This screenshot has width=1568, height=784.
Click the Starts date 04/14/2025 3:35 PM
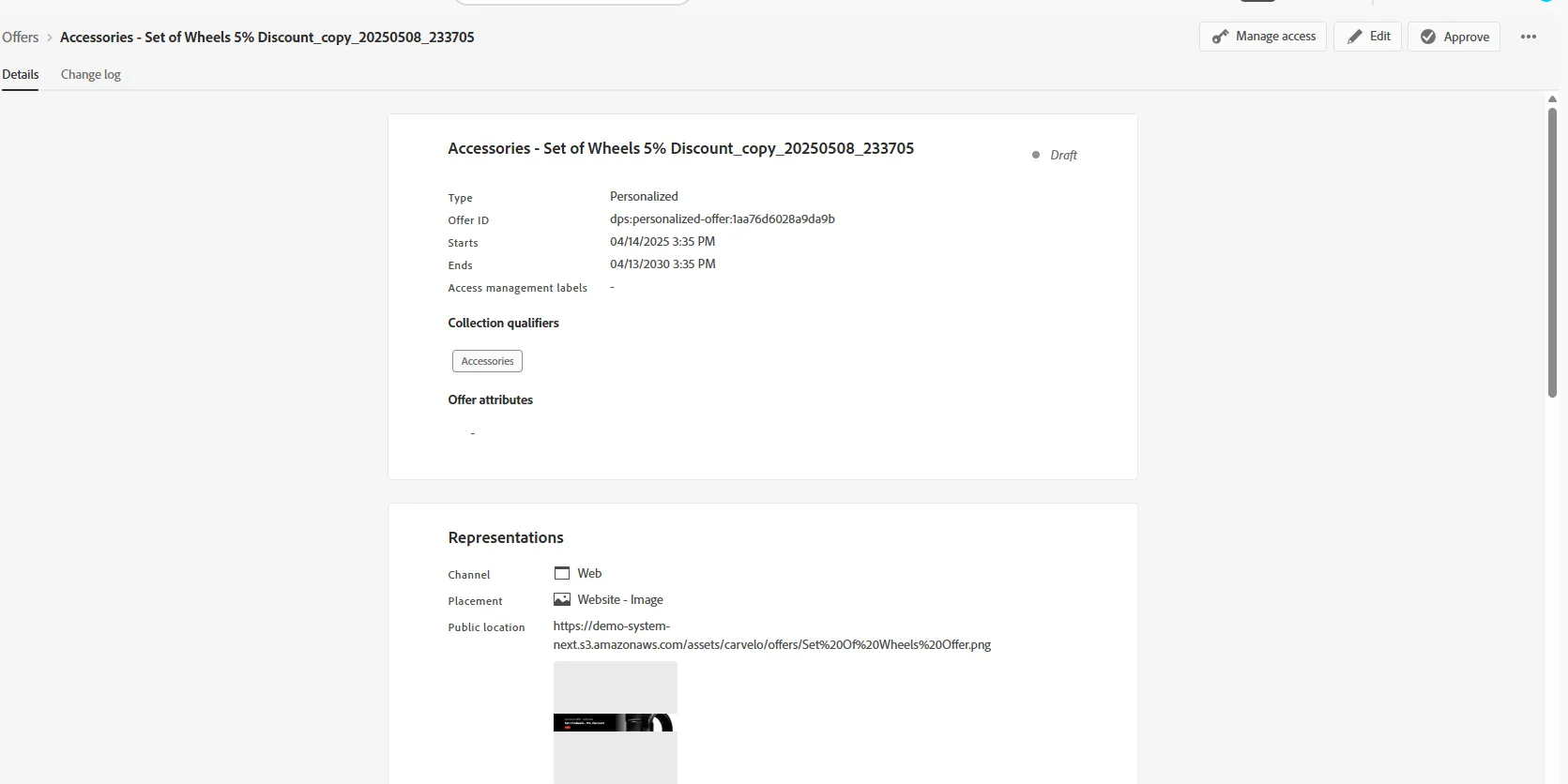(662, 242)
